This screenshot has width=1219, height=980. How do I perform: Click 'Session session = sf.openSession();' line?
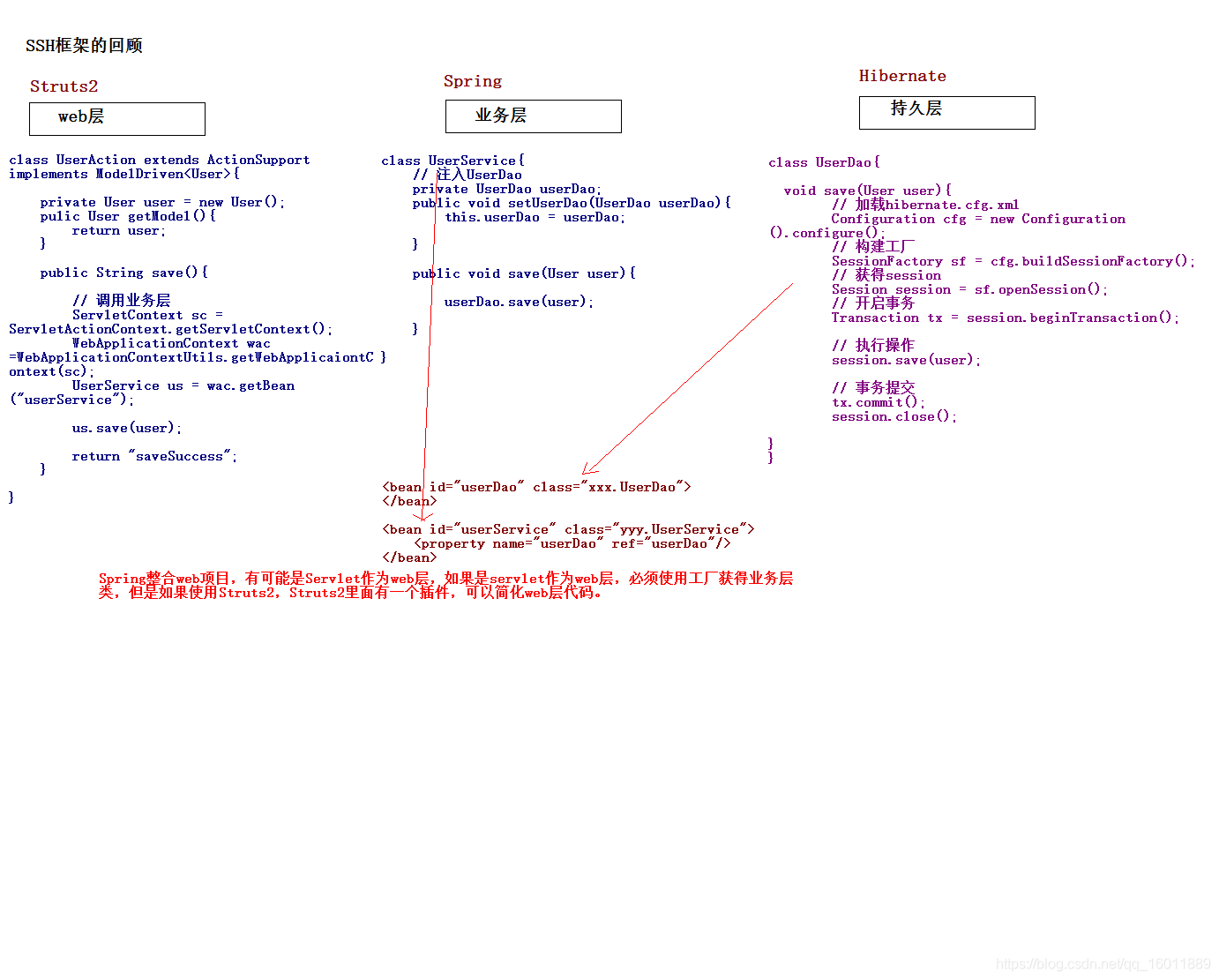969,289
